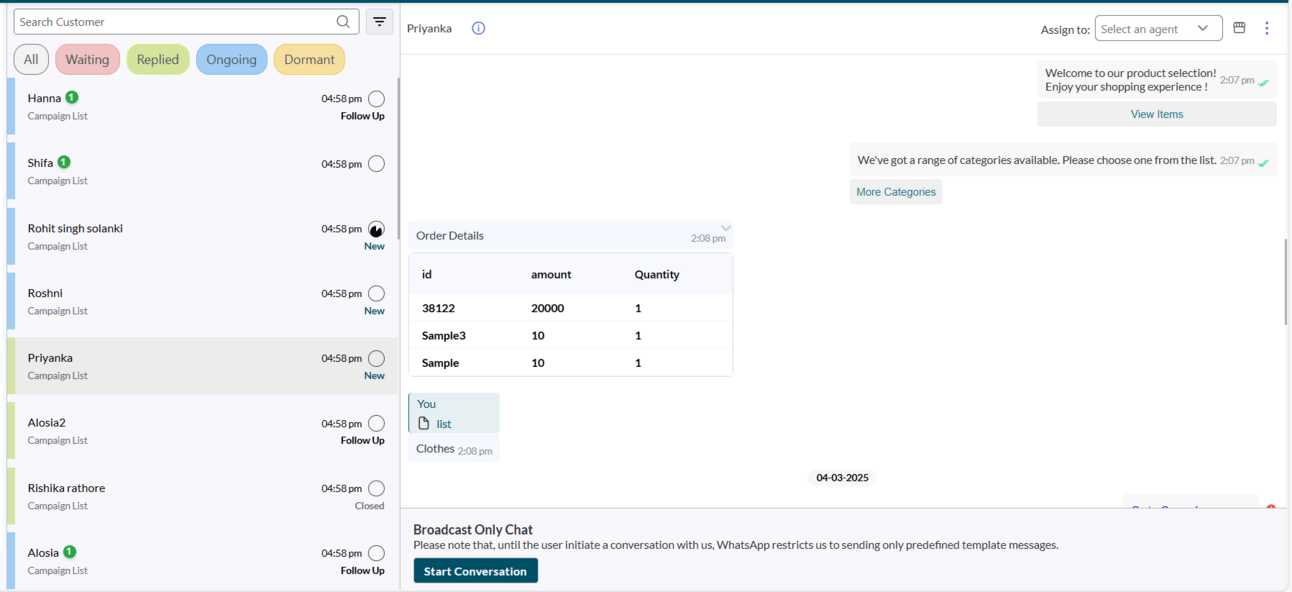Screen dimensions: 1292x592
Task: Switch to the Waiting filter tab
Action: [87, 60]
